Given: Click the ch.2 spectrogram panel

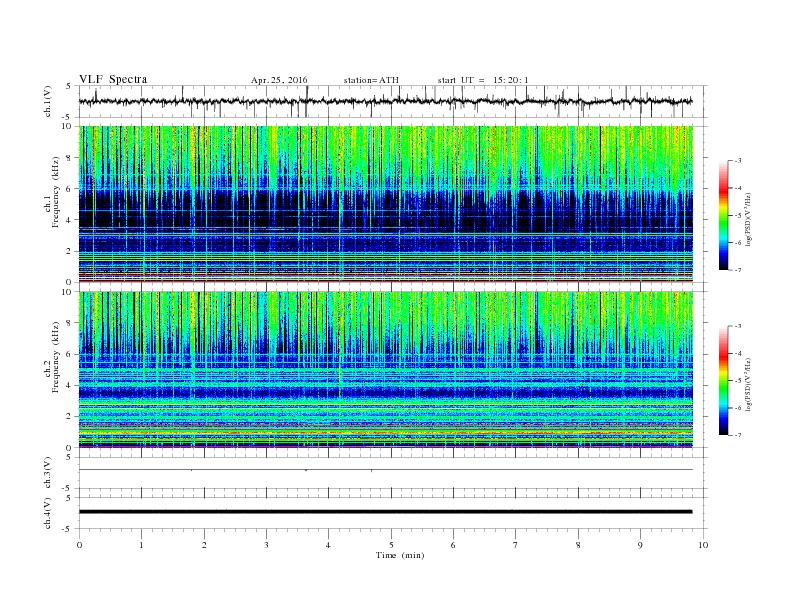Looking at the screenshot, I should pos(385,369).
